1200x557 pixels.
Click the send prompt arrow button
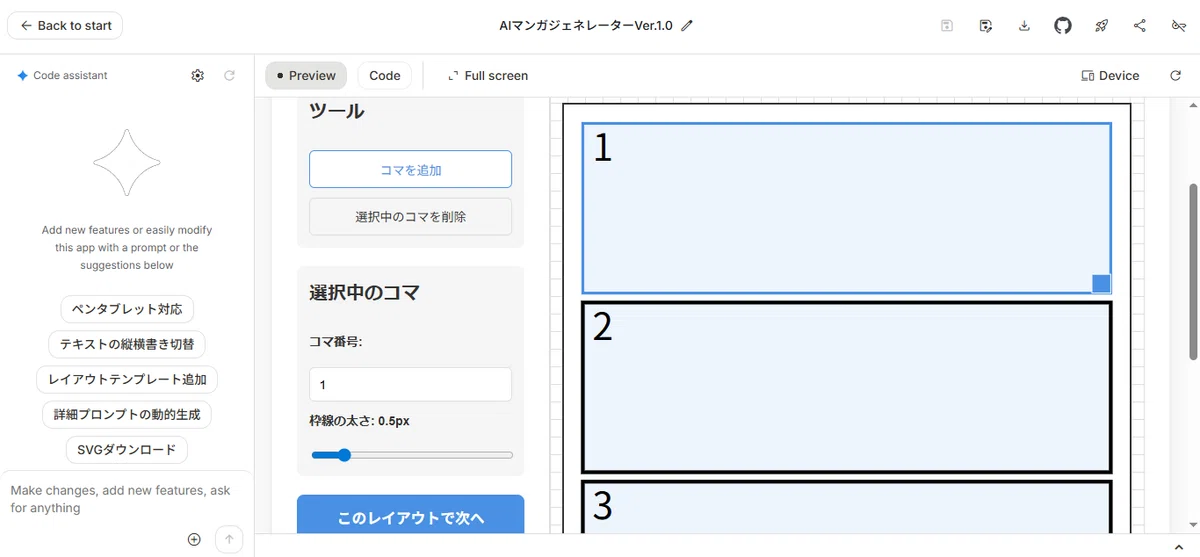229,539
